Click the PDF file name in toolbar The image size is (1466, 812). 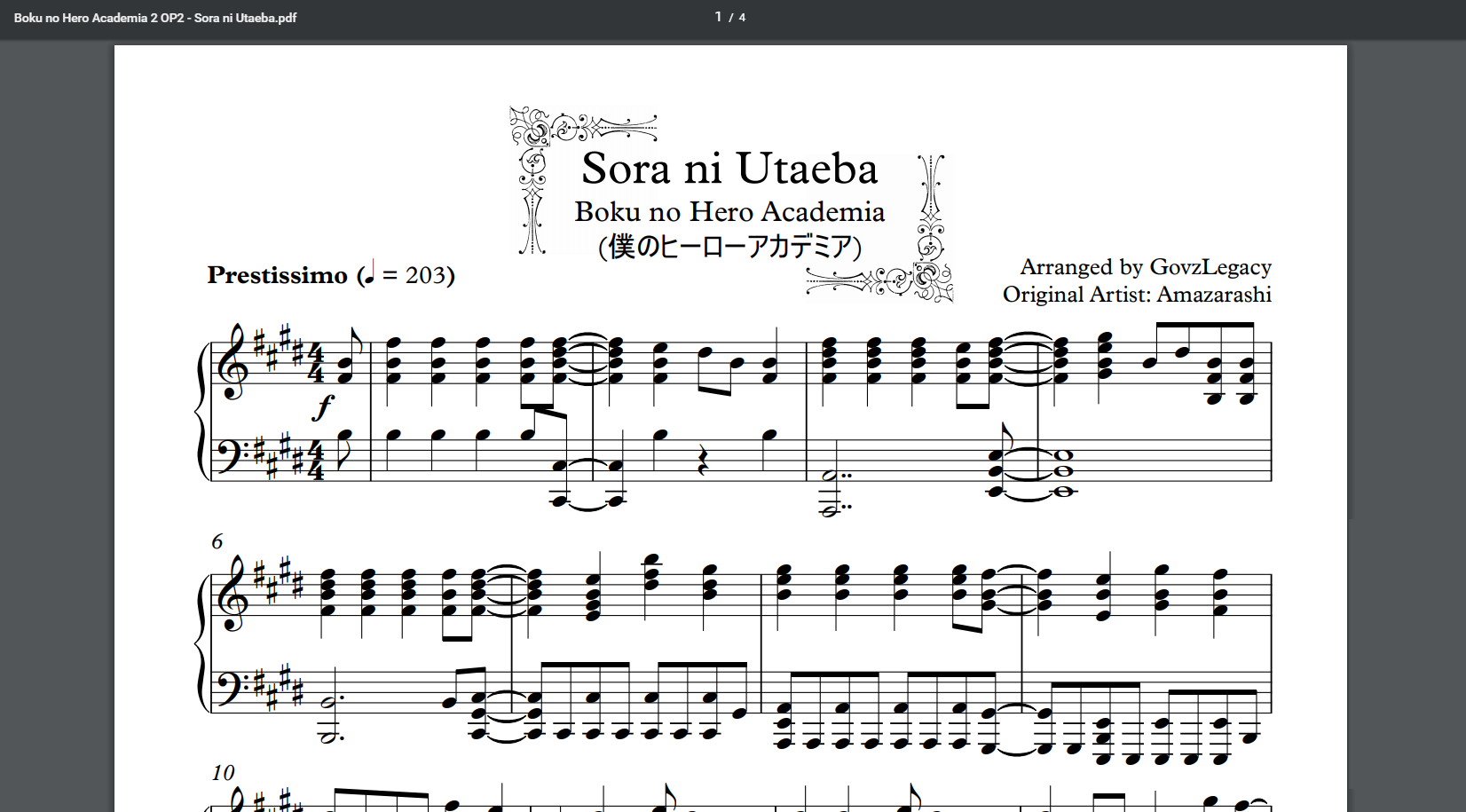tap(155, 18)
